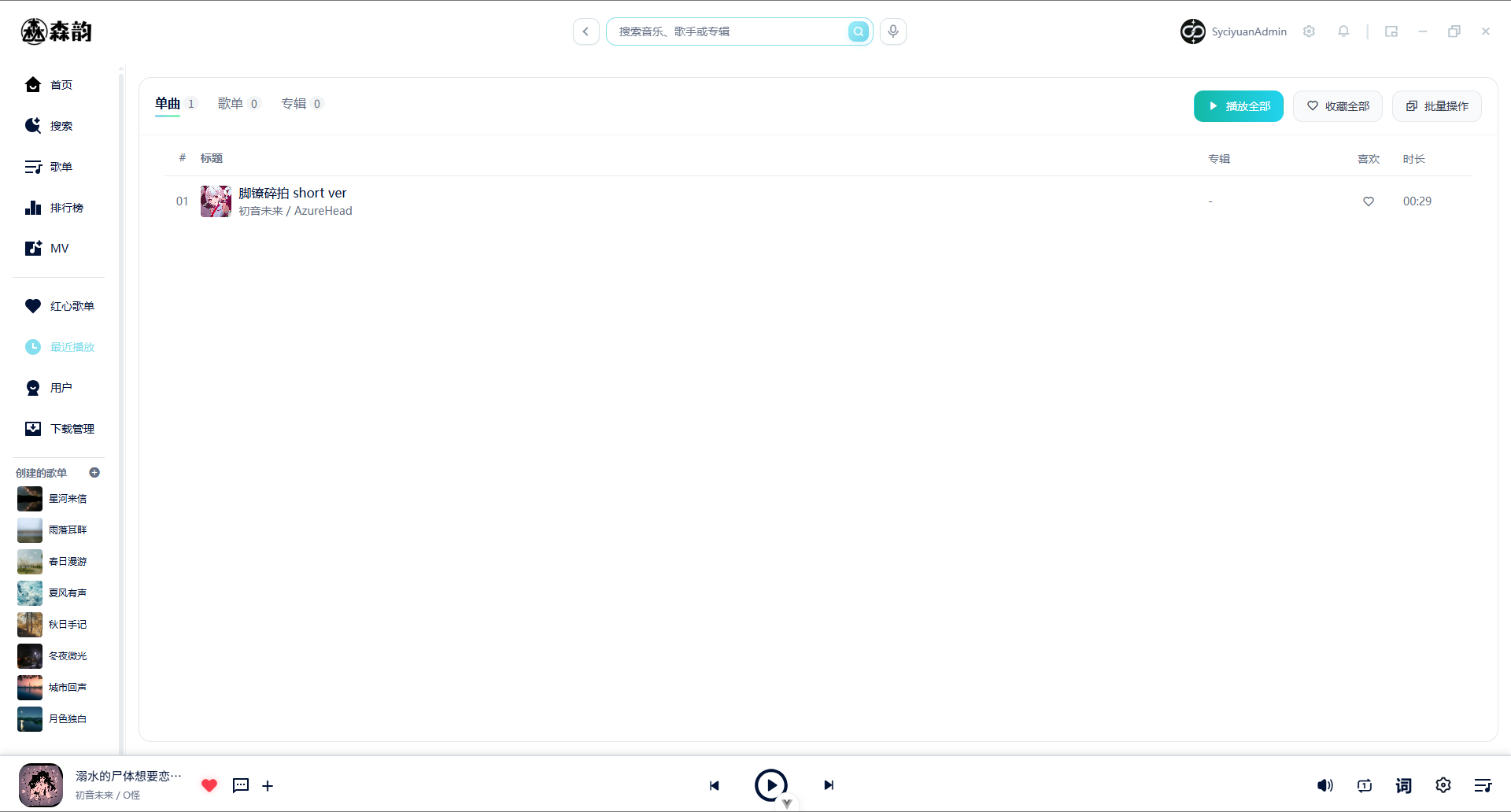
Task: Expand the player panel chevron below play button
Action: [787, 803]
